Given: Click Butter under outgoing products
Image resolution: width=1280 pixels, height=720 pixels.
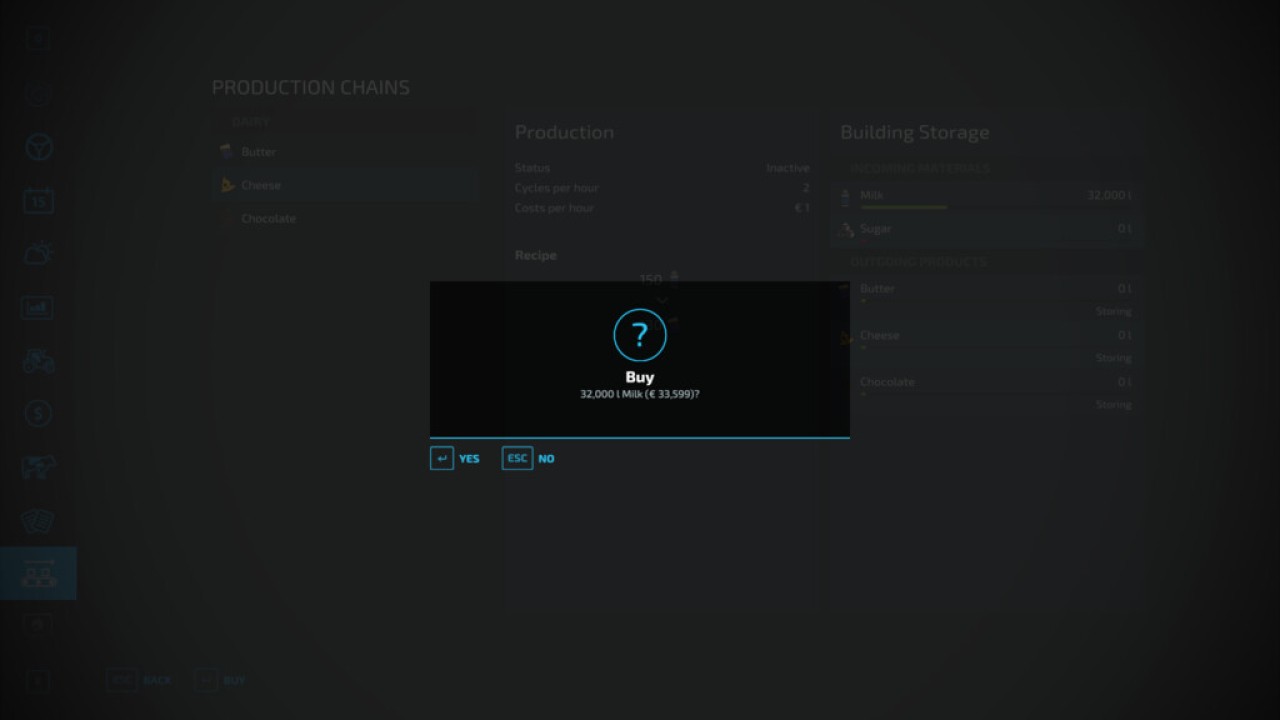Looking at the screenshot, I should click(877, 288).
